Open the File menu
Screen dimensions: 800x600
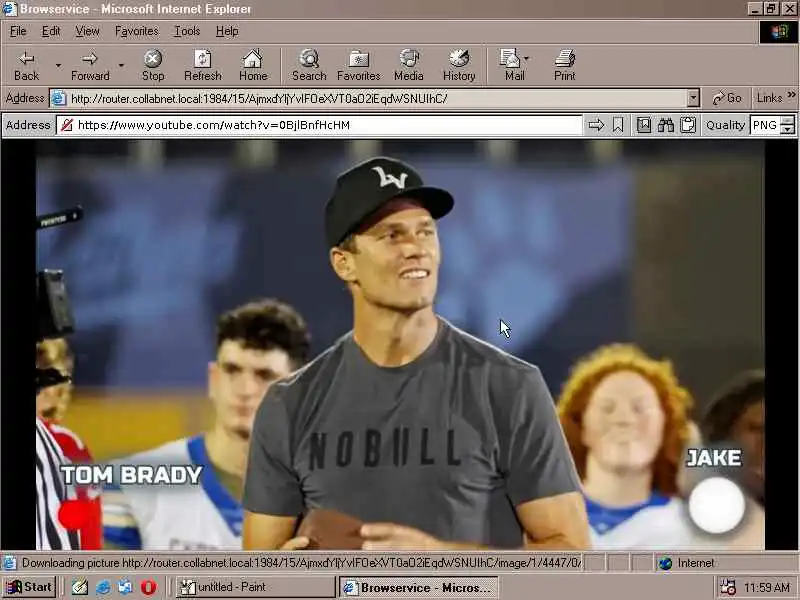[18, 31]
